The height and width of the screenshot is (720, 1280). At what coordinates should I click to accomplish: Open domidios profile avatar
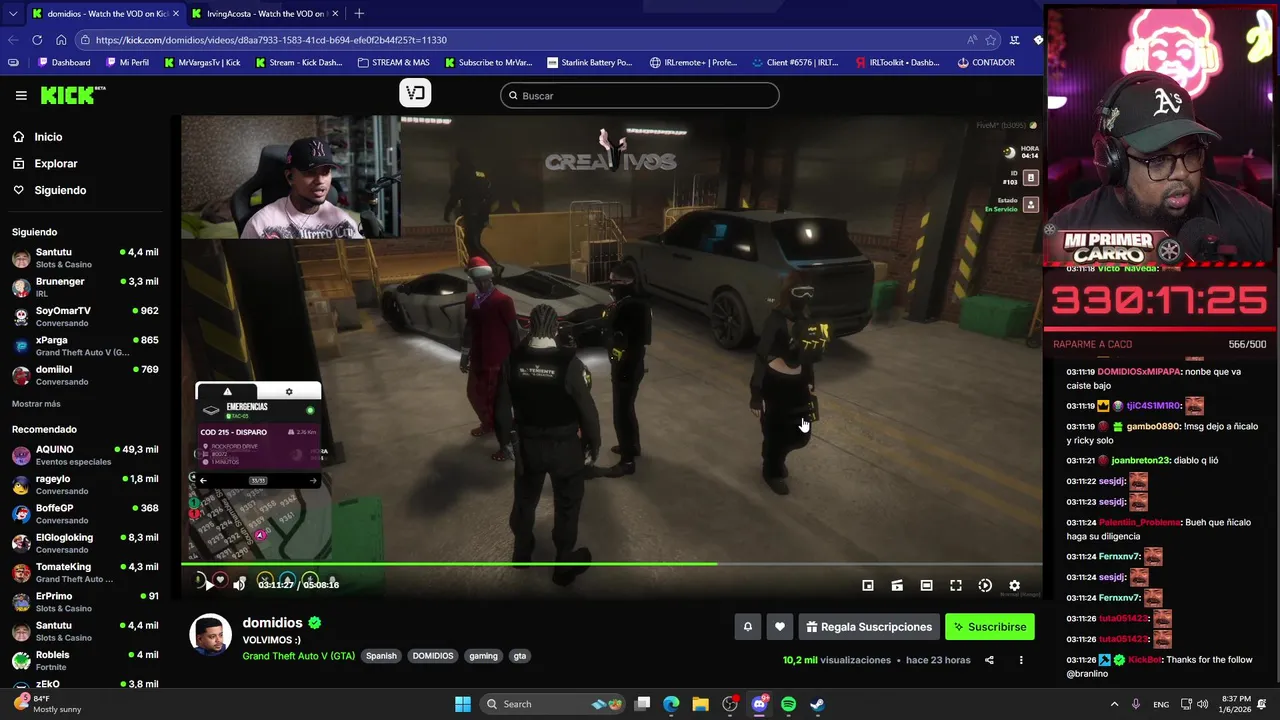click(210, 634)
